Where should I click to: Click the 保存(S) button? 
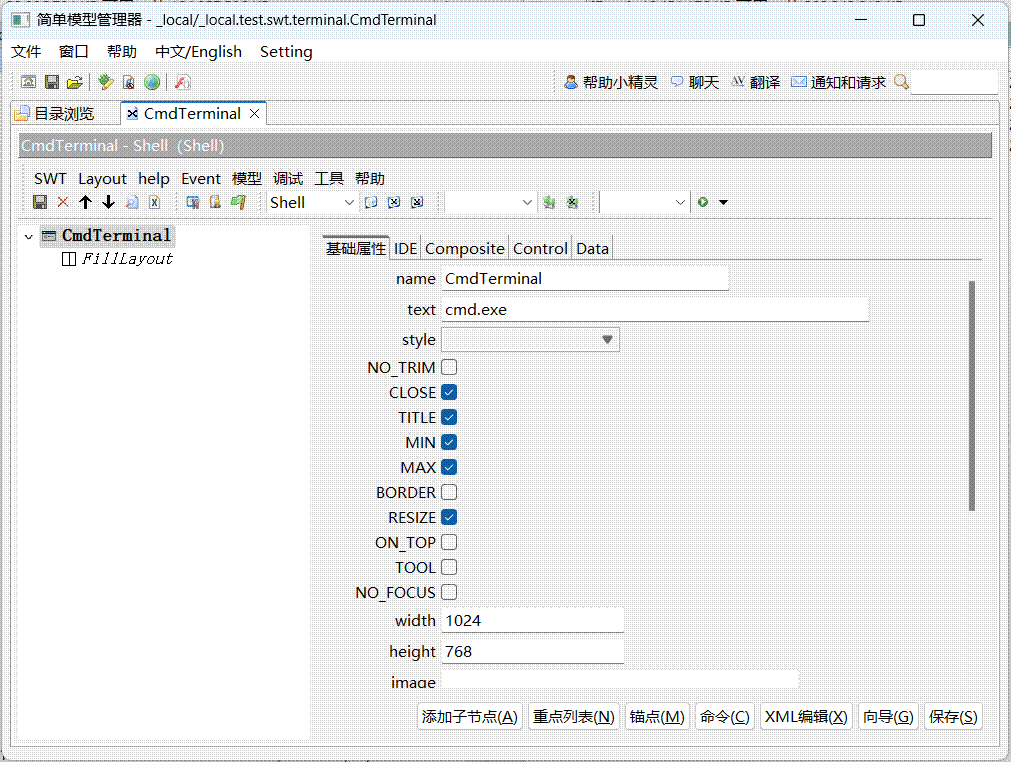tap(953, 716)
